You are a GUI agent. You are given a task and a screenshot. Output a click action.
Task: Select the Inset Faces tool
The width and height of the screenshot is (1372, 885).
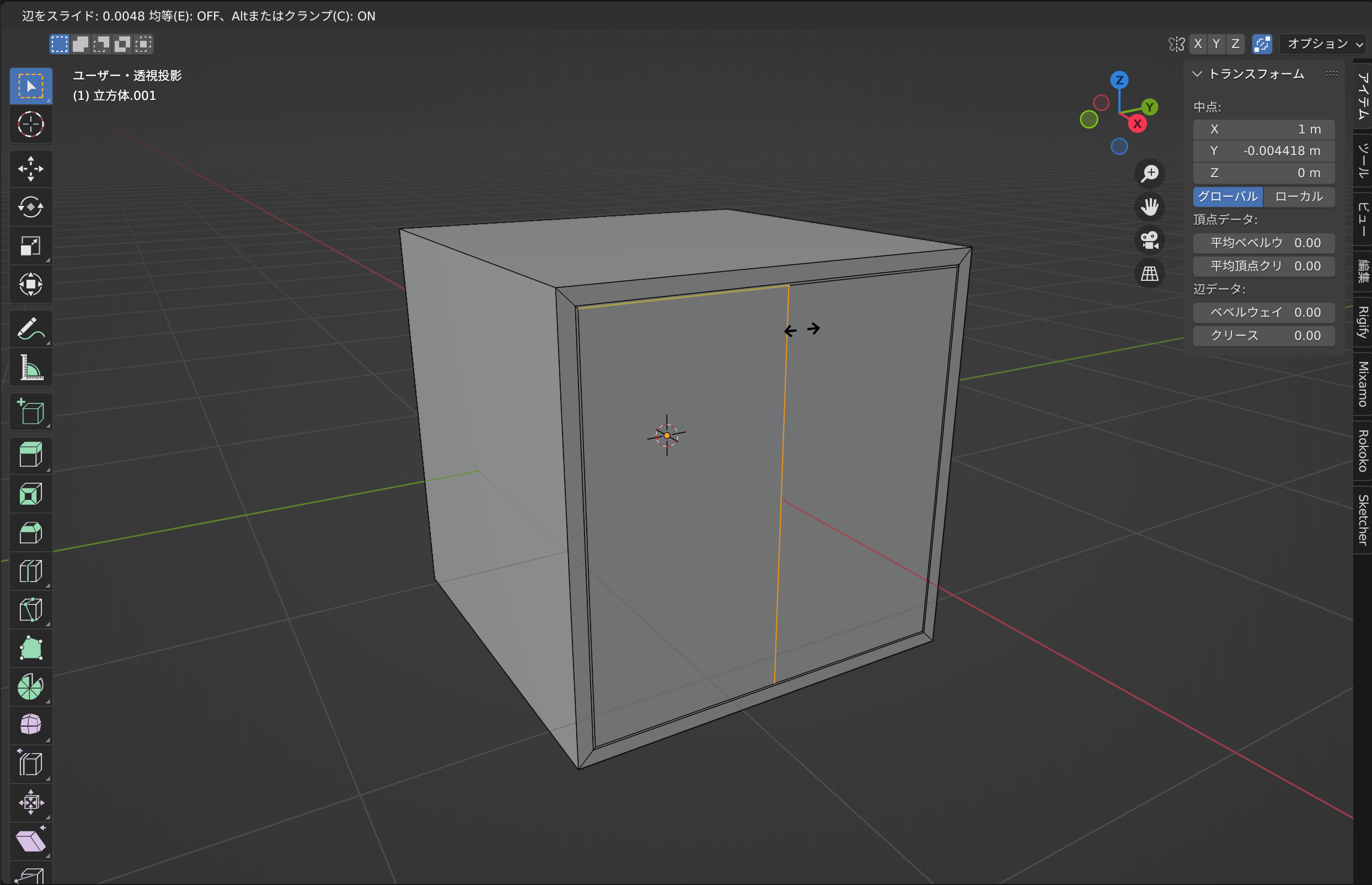tap(31, 494)
